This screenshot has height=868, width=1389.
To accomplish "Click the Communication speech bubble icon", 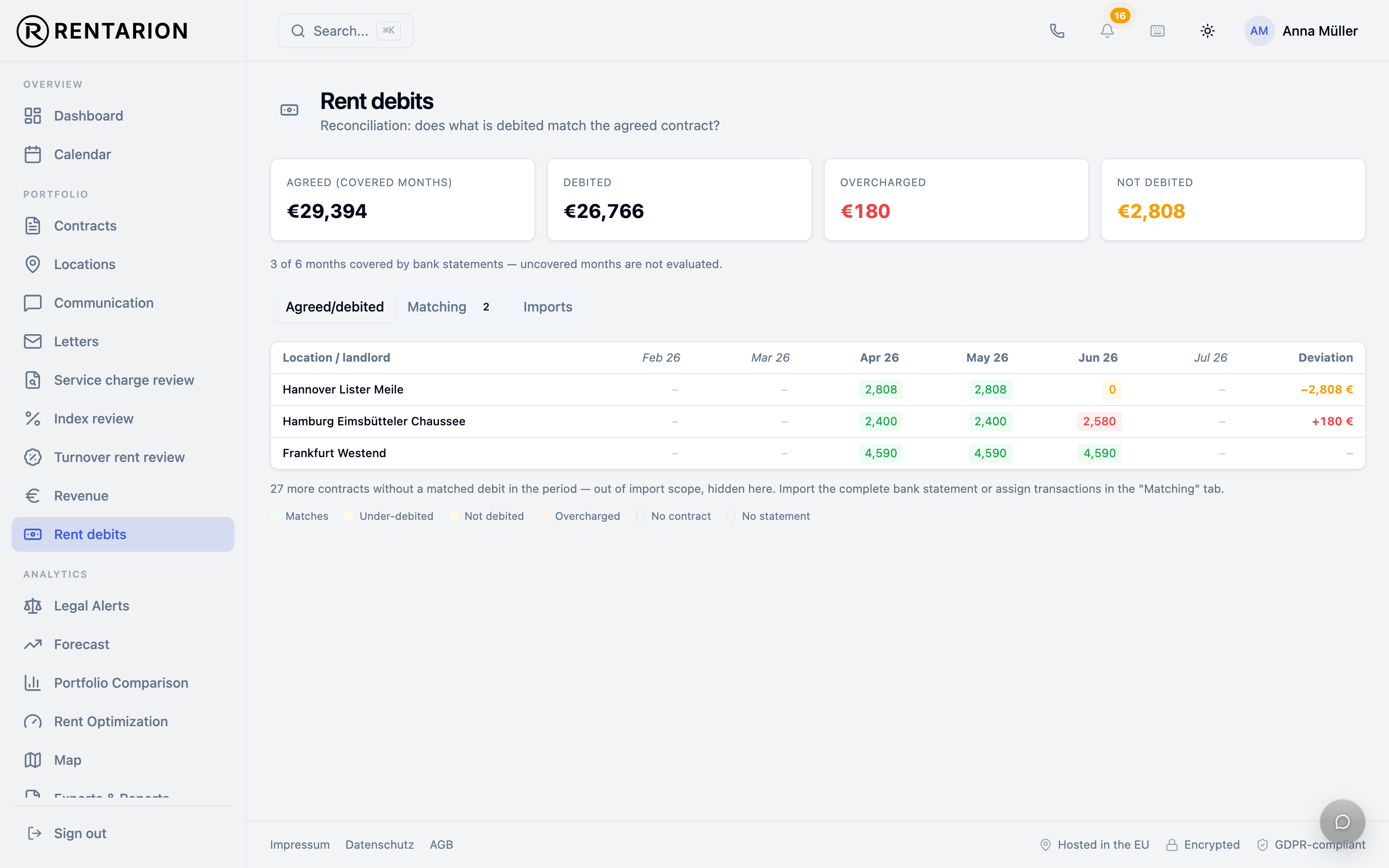I will [x=33, y=303].
